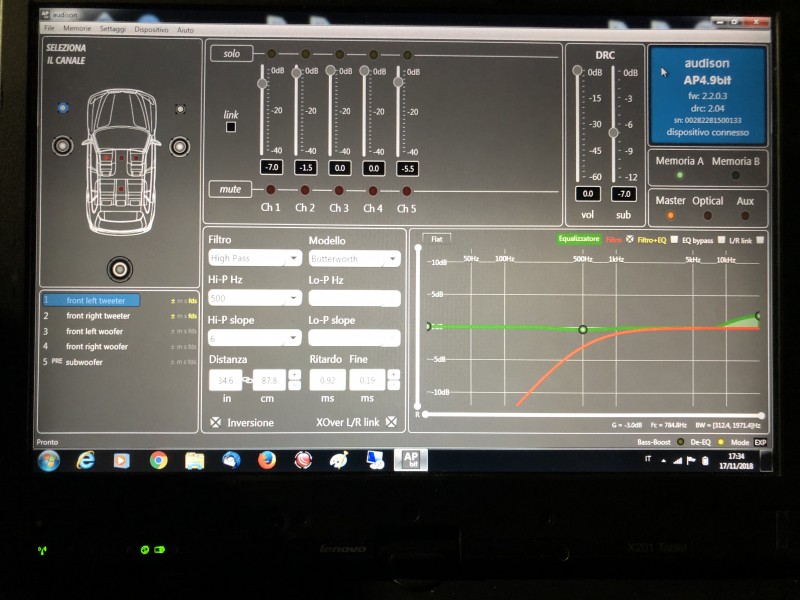Image resolution: width=800 pixels, height=600 pixels.
Task: Toggle the XOver L/R link checkbox
Action: (x=391, y=422)
